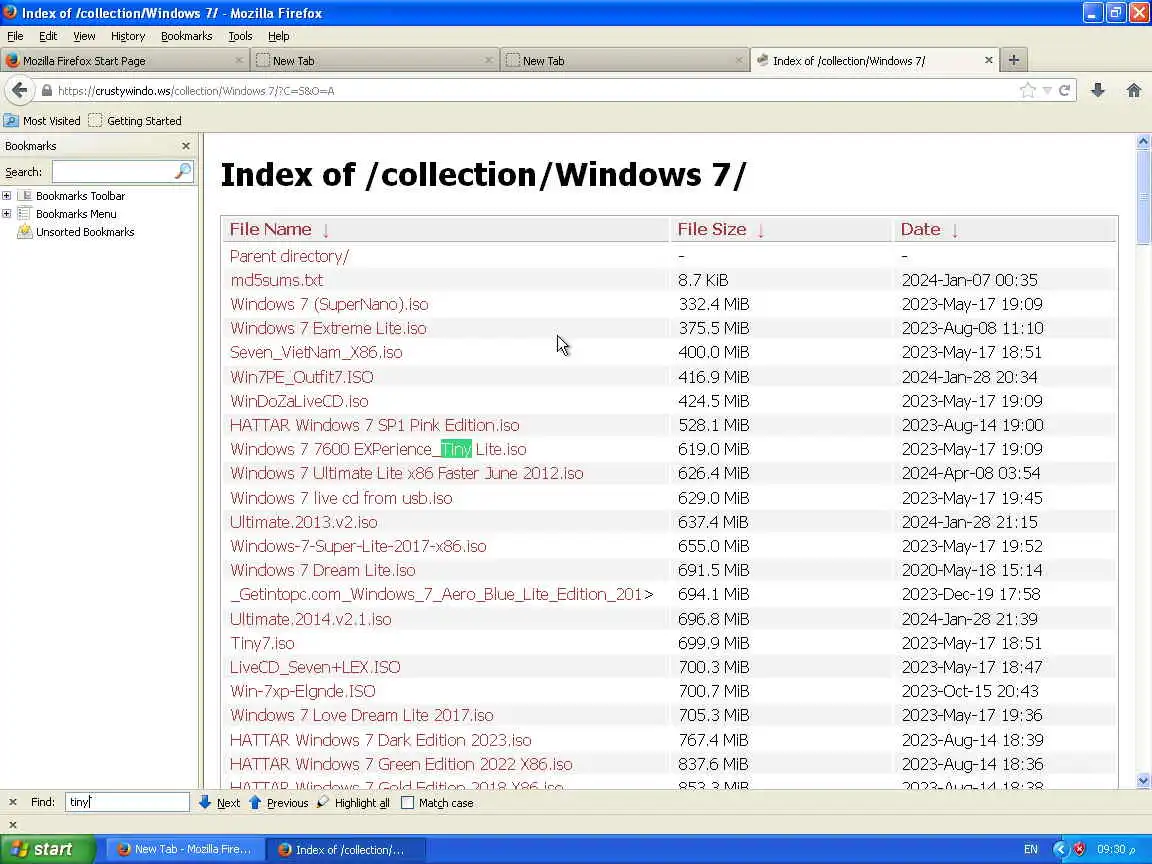Toggle Highlight all in the Find bar
Screen dimensions: 1152x864
tap(353, 802)
